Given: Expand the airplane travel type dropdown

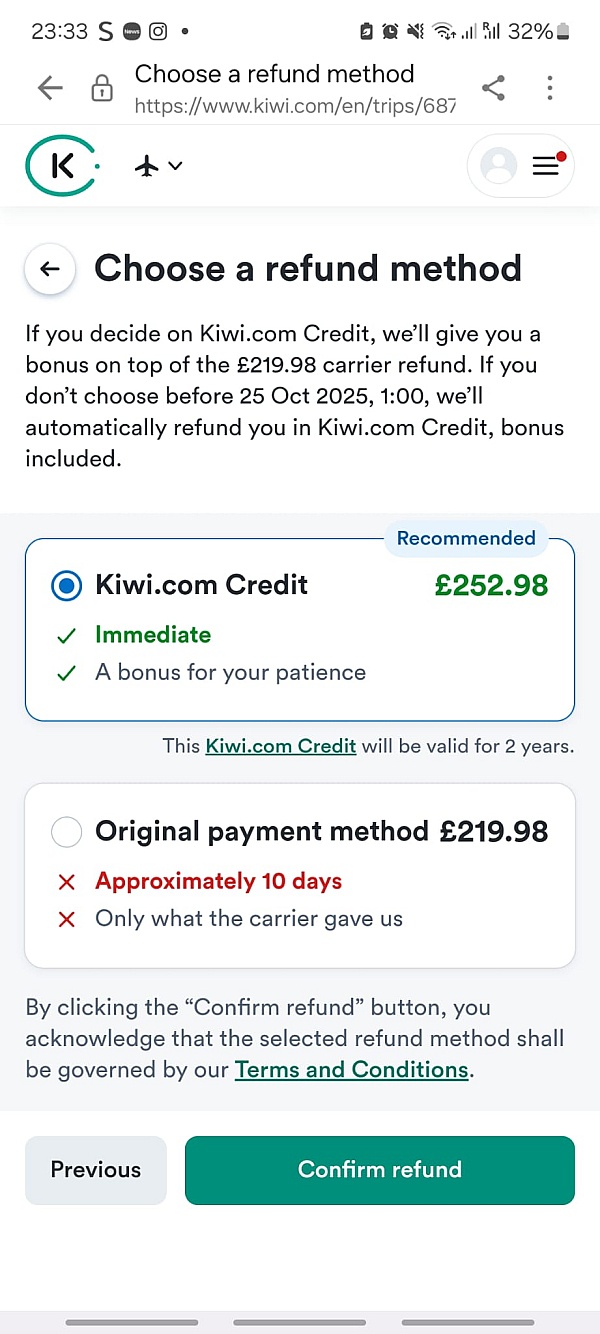Looking at the screenshot, I should (159, 166).
